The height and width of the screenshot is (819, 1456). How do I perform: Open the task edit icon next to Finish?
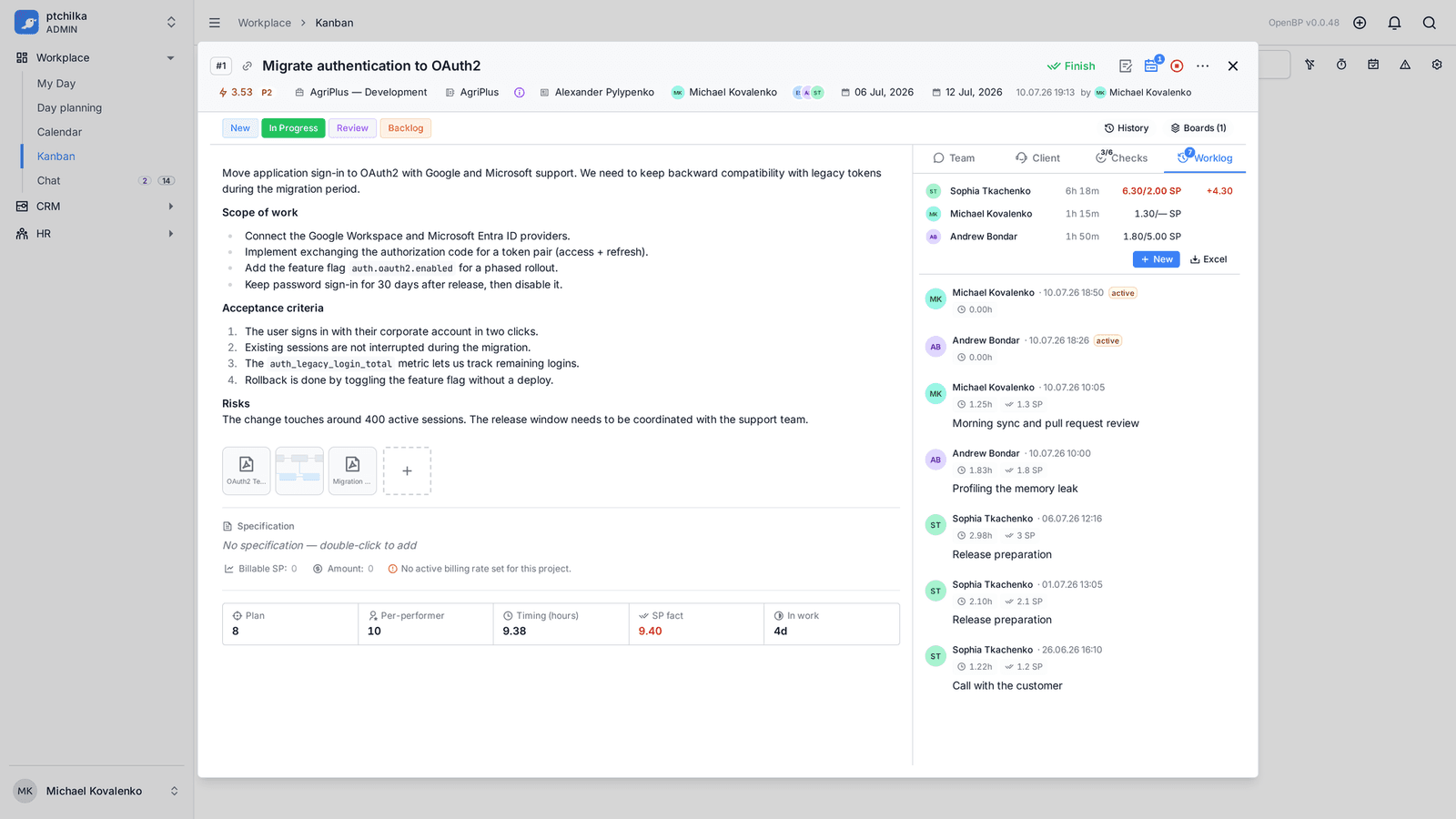click(1126, 66)
